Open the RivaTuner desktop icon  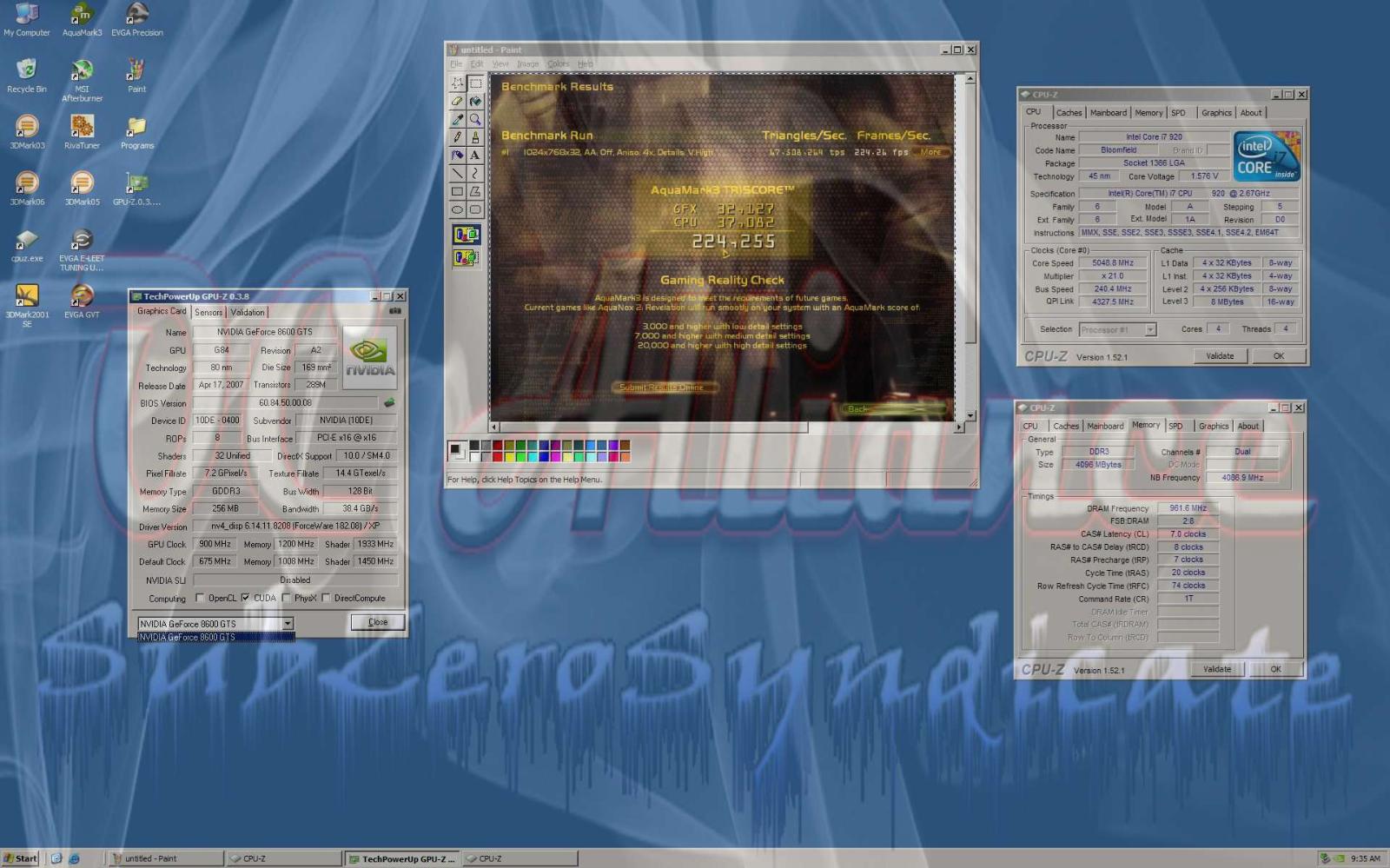(82, 132)
